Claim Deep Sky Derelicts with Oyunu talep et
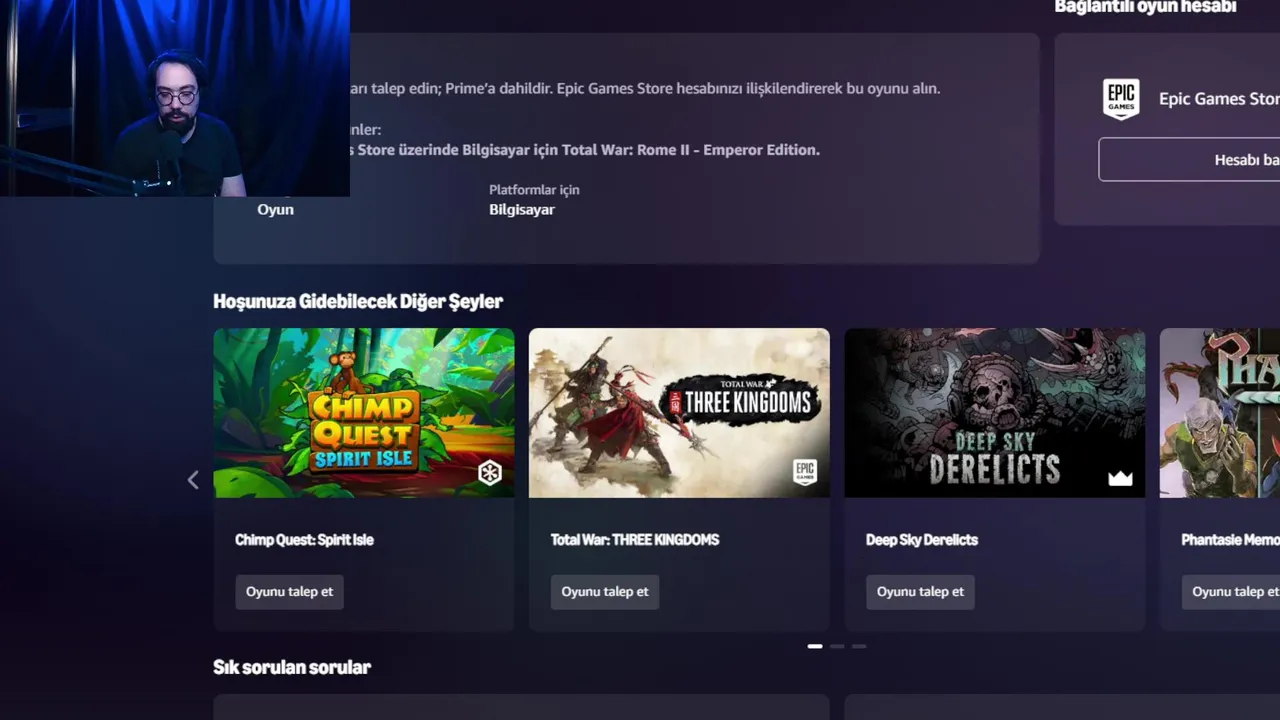1280x720 pixels. [x=920, y=591]
